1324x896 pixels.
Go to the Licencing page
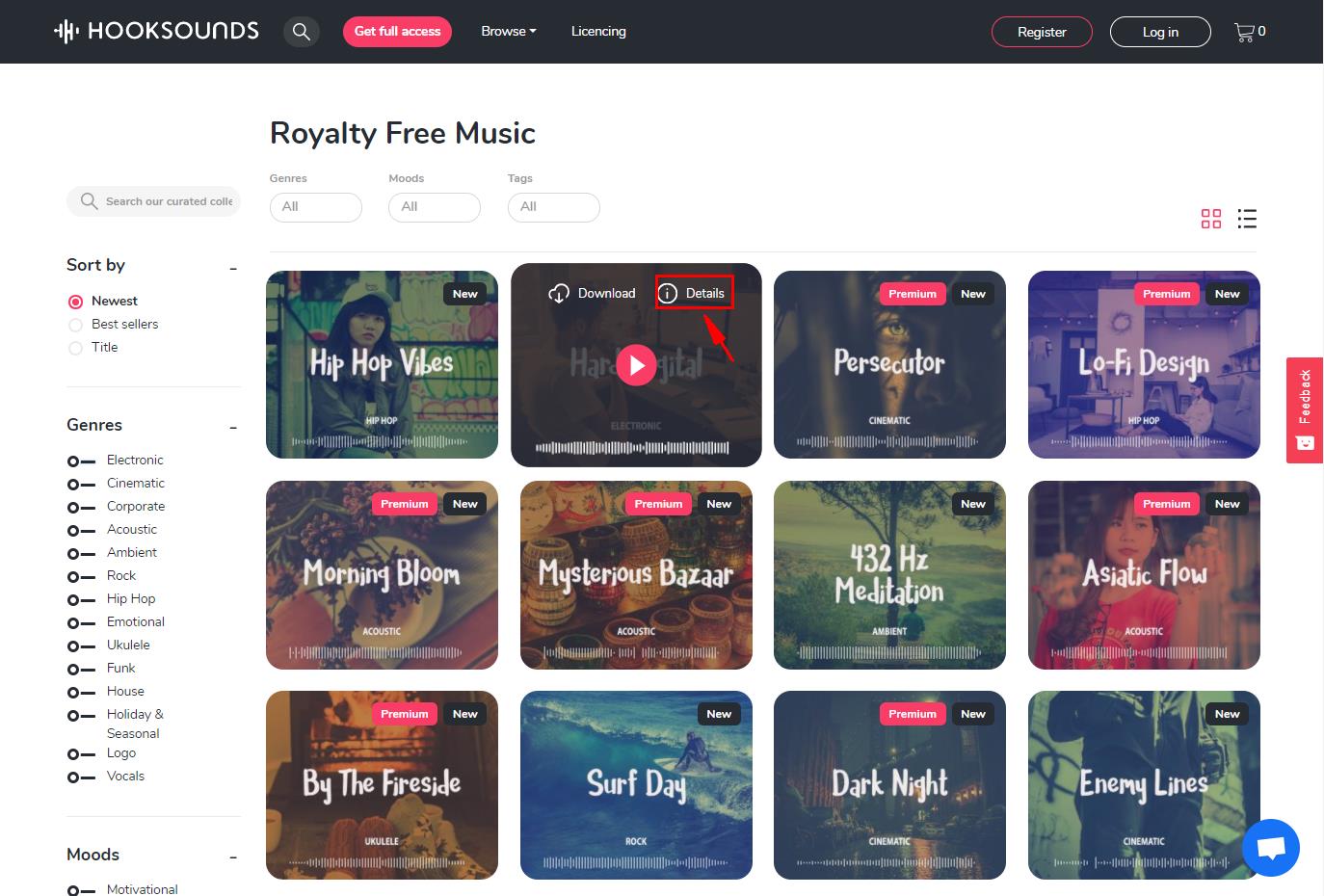click(598, 32)
